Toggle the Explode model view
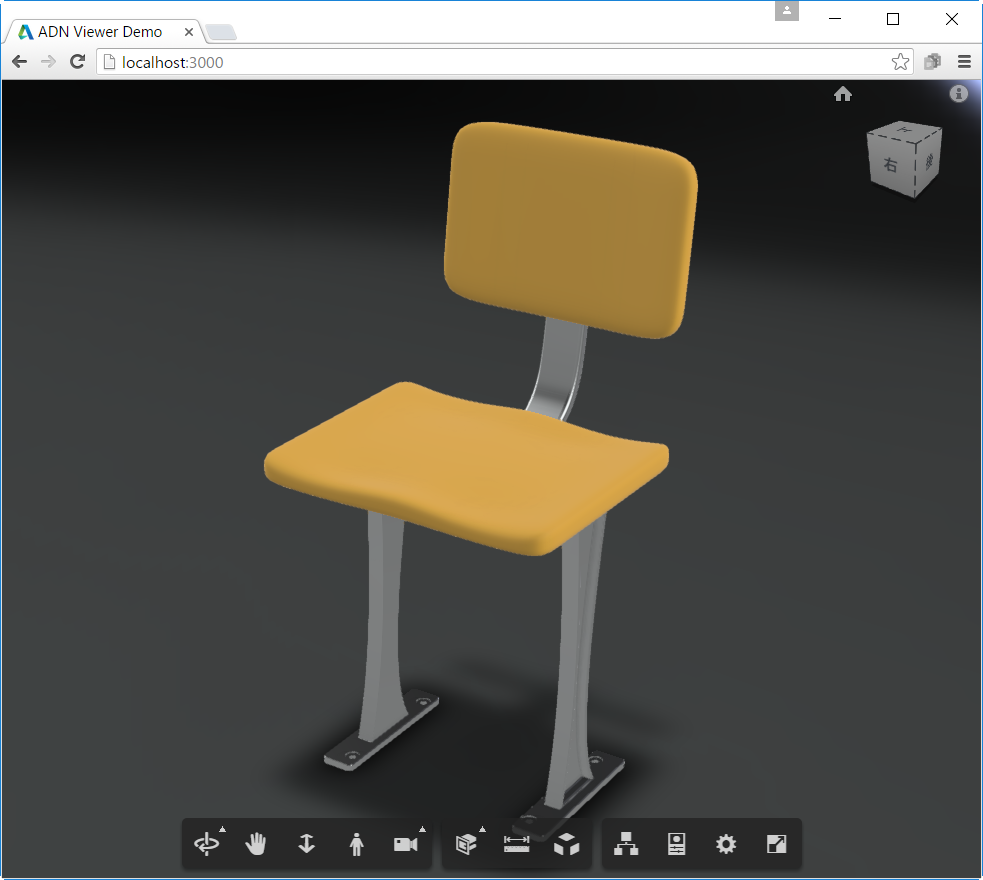Image resolution: width=983 pixels, height=880 pixels. [x=566, y=844]
